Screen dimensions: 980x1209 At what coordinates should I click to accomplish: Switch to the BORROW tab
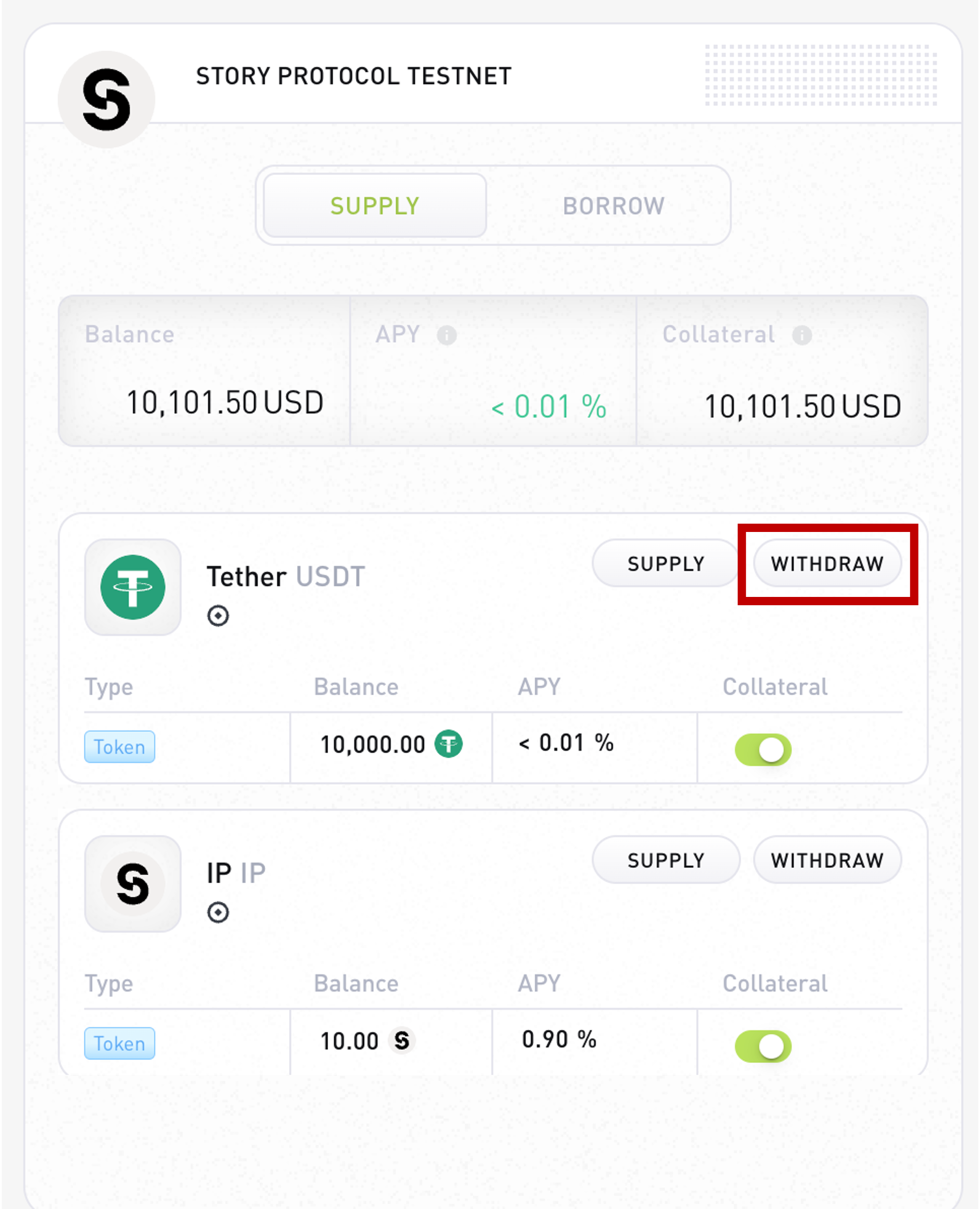(614, 206)
